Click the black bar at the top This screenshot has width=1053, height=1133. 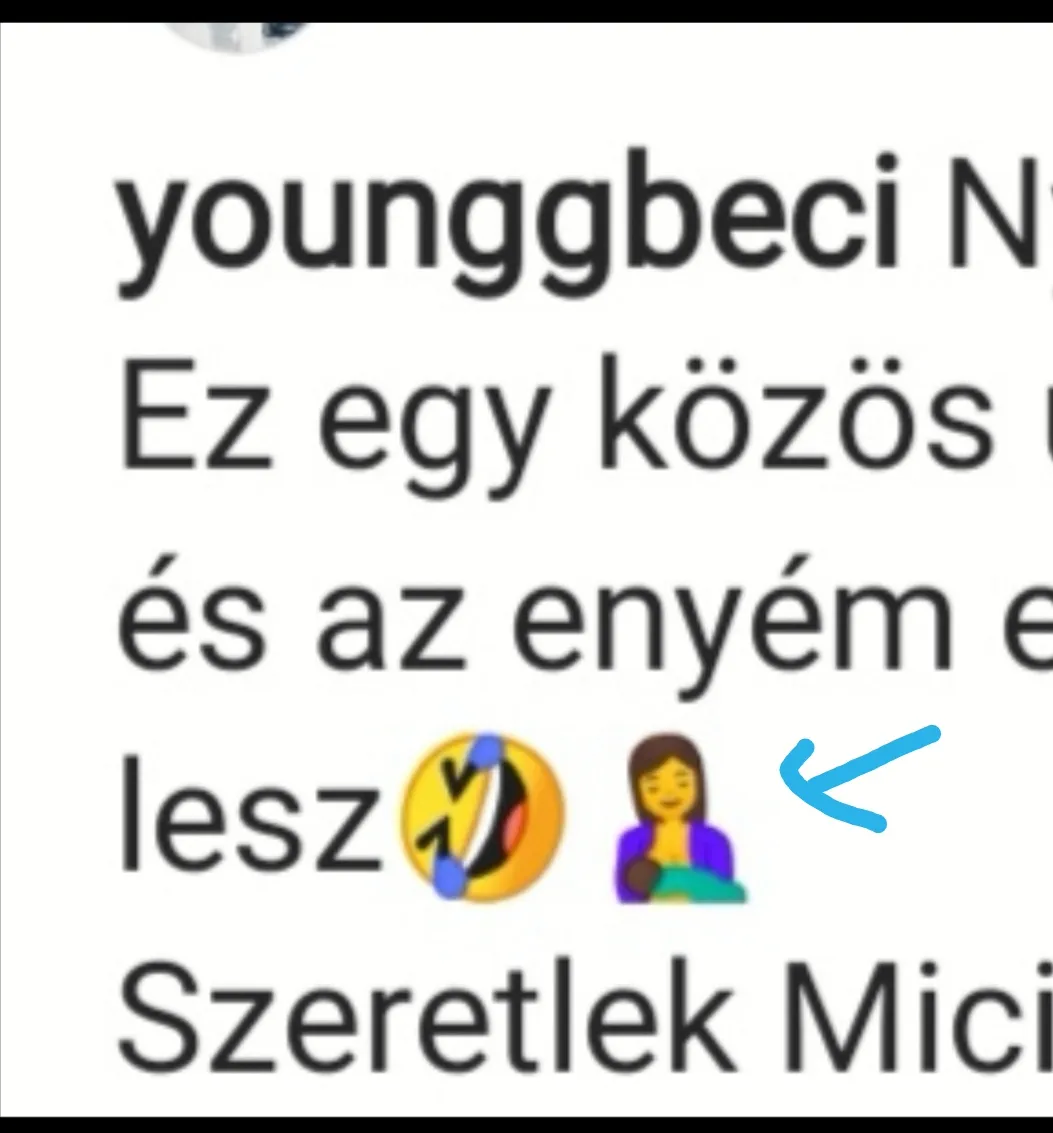coord(526,11)
